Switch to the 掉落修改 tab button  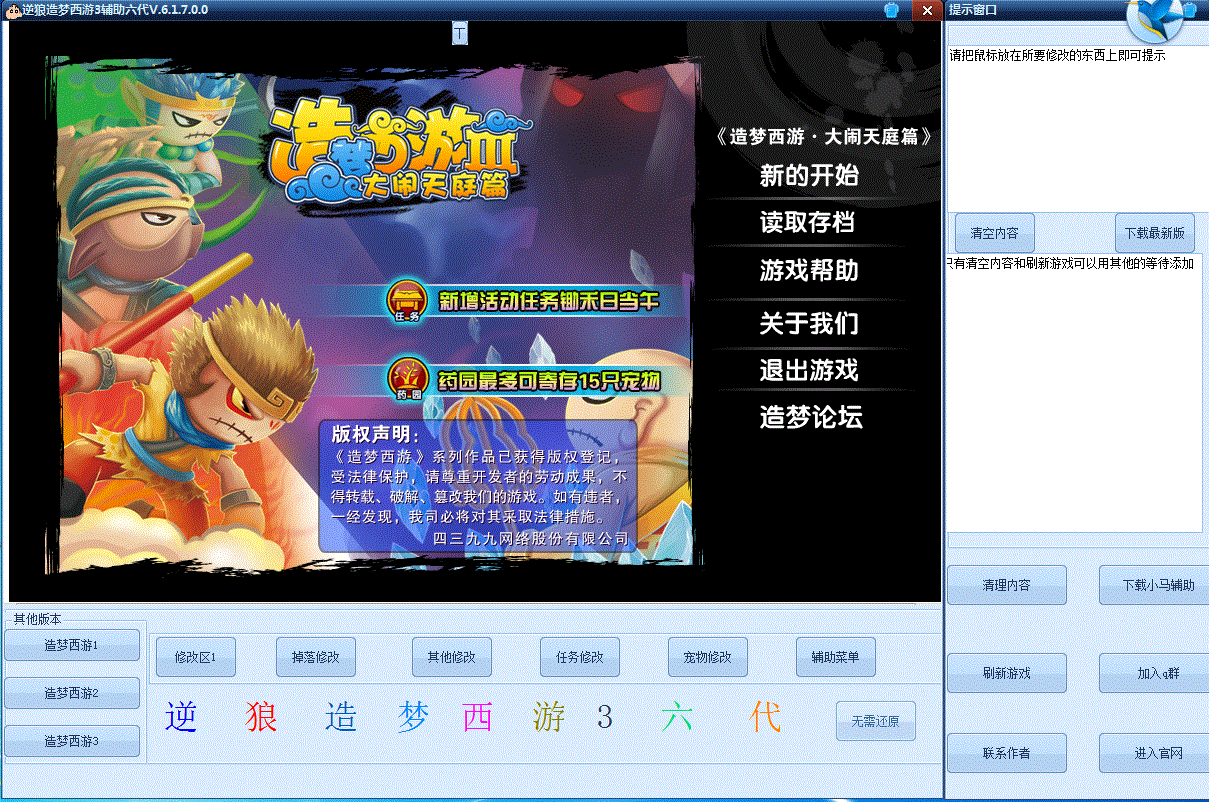pyautogui.click(x=316, y=657)
